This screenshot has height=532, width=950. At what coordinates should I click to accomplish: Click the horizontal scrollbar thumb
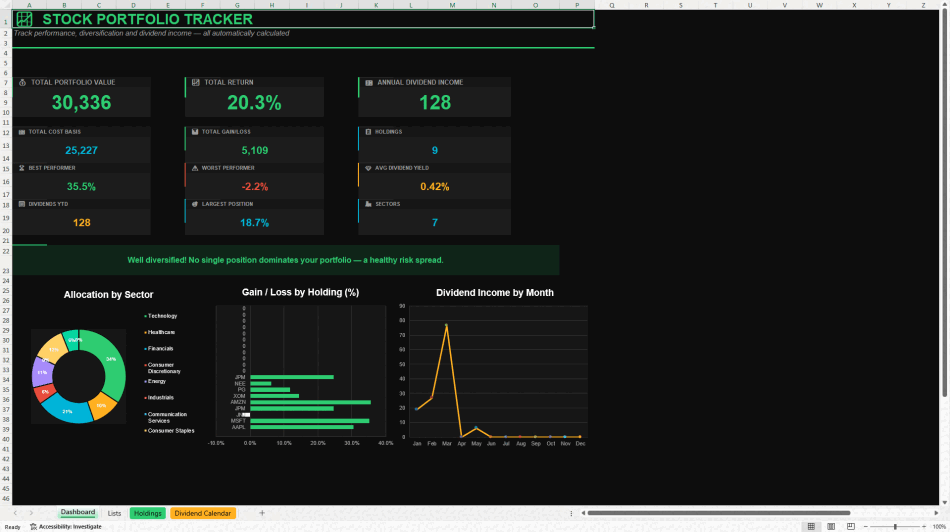coord(719,513)
